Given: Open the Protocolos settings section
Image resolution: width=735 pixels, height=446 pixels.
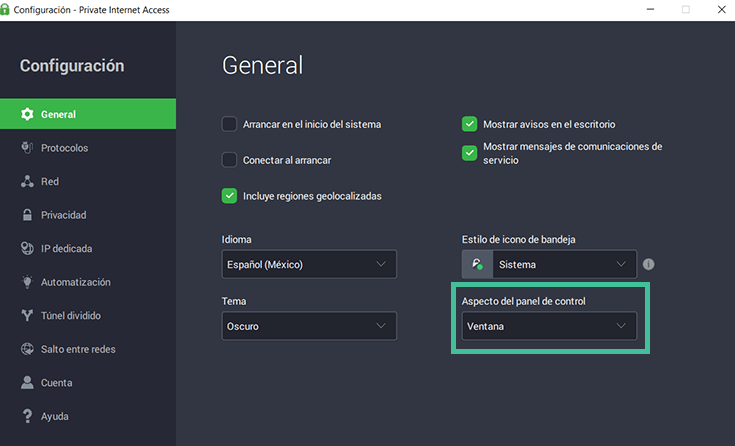Looking at the screenshot, I should click(x=88, y=148).
